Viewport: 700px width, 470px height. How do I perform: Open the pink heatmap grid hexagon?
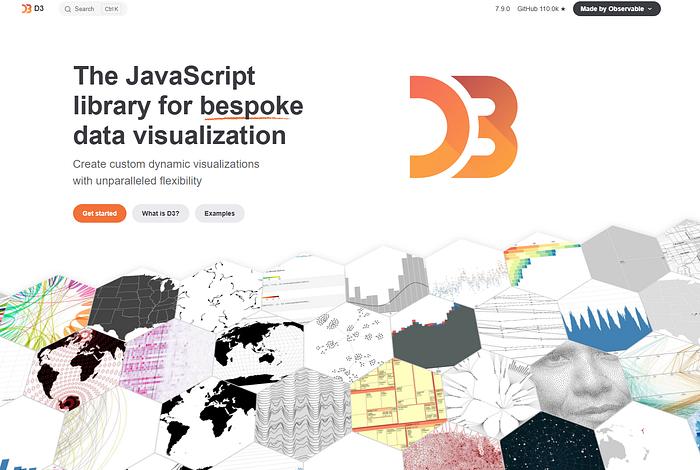pos(168,360)
